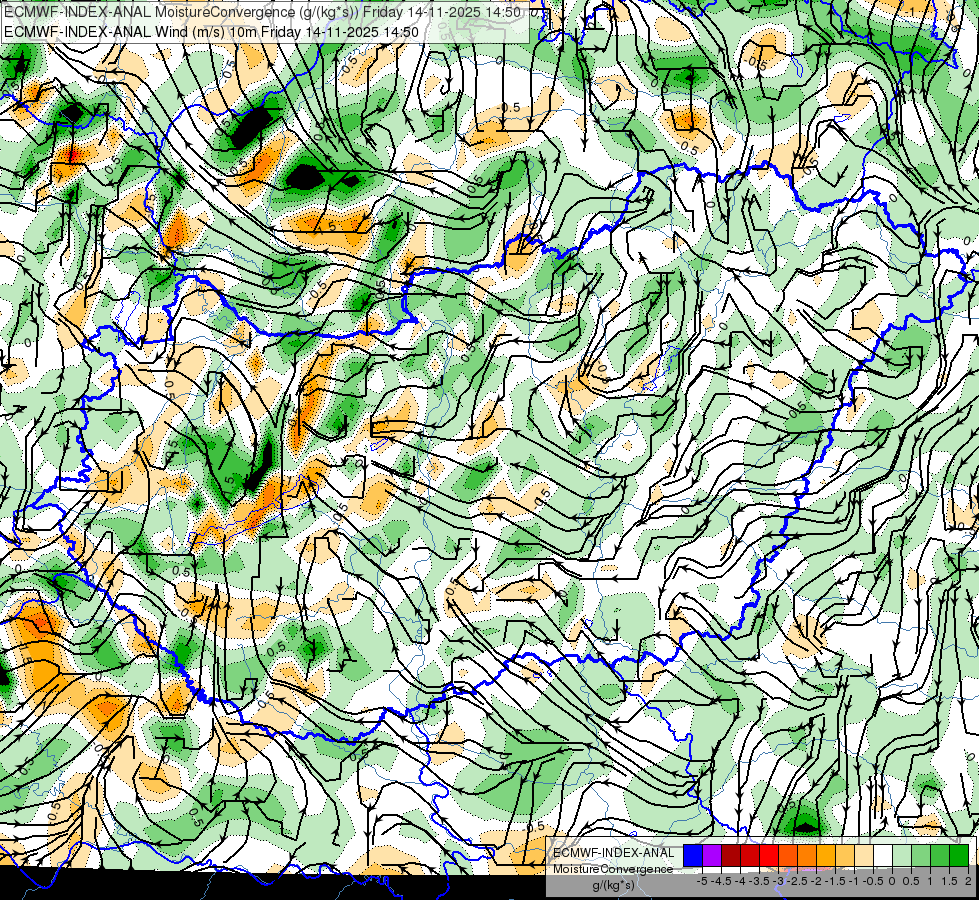Click the -5 tick value on legend scale
Viewport: 979px width, 900px height.
coord(702,881)
